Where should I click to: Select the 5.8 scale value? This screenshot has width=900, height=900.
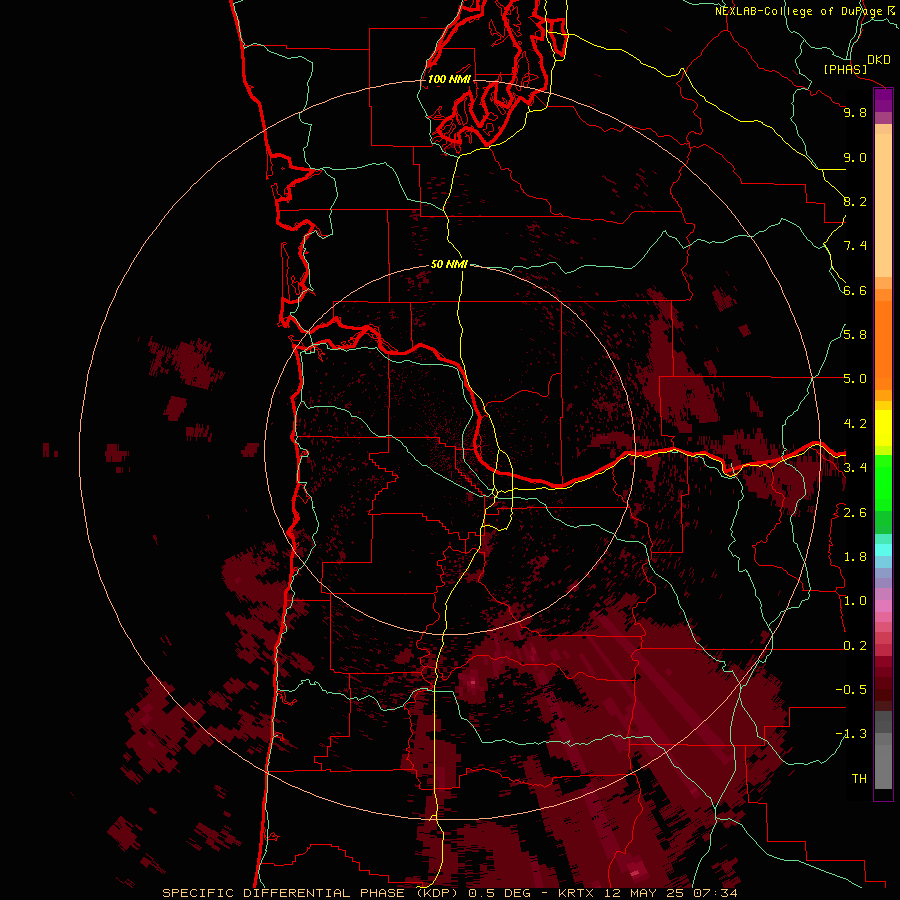pyautogui.click(x=855, y=335)
